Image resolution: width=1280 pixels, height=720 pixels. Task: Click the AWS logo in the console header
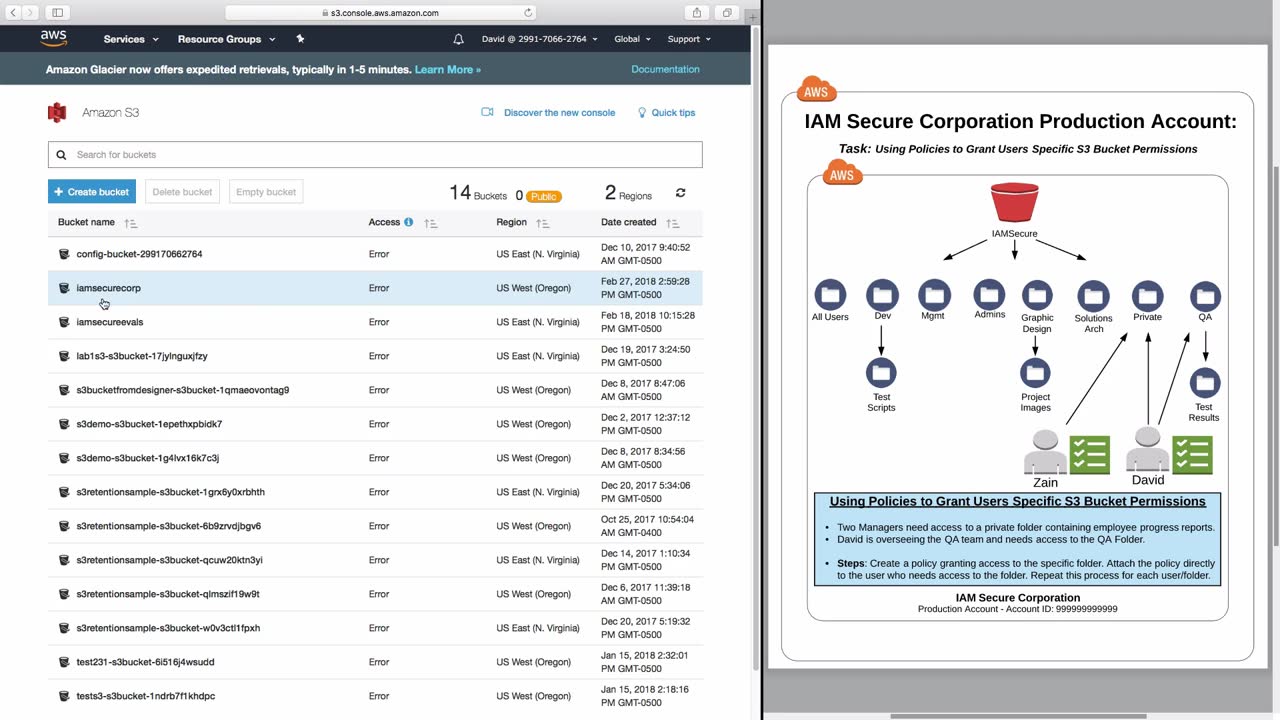[54, 38]
